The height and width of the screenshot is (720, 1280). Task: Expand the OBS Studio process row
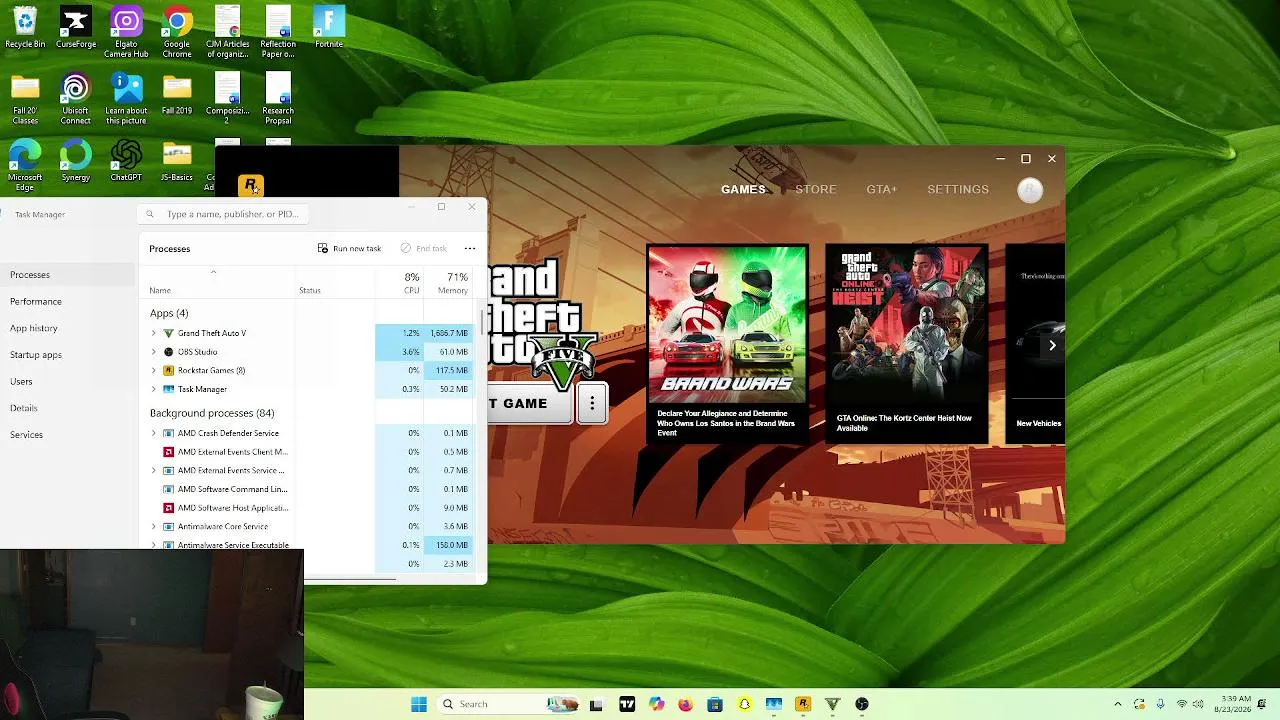(x=153, y=352)
